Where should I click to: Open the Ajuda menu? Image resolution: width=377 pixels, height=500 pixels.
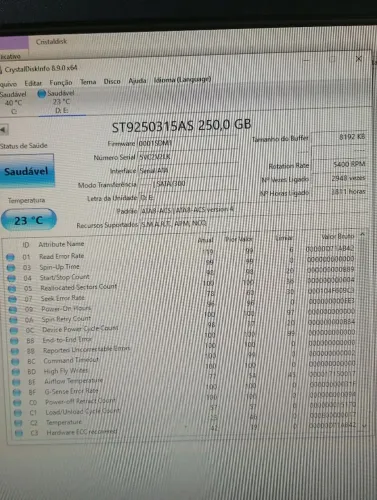point(137,81)
